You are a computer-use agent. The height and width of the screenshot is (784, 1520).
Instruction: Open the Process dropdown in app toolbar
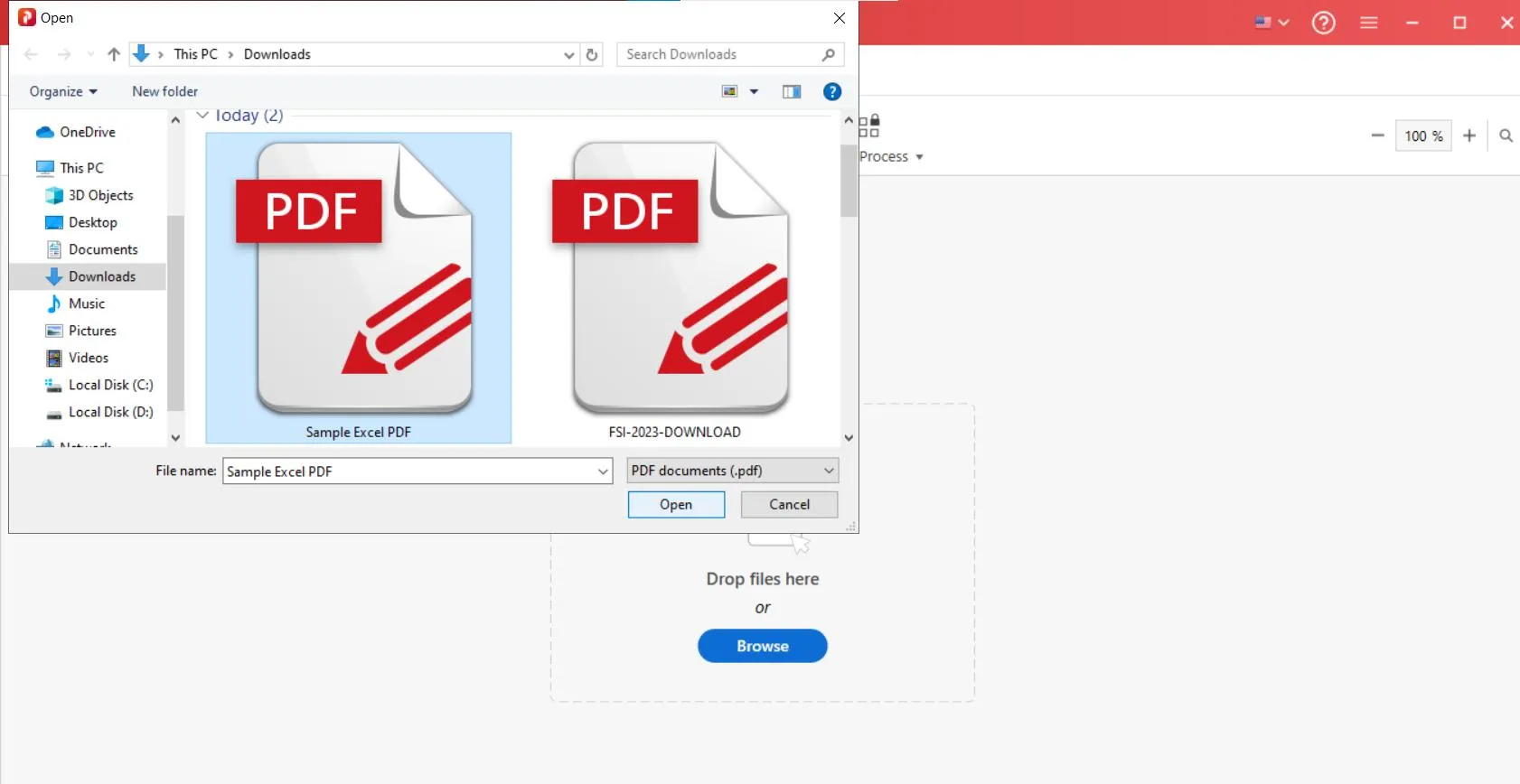[x=892, y=156]
